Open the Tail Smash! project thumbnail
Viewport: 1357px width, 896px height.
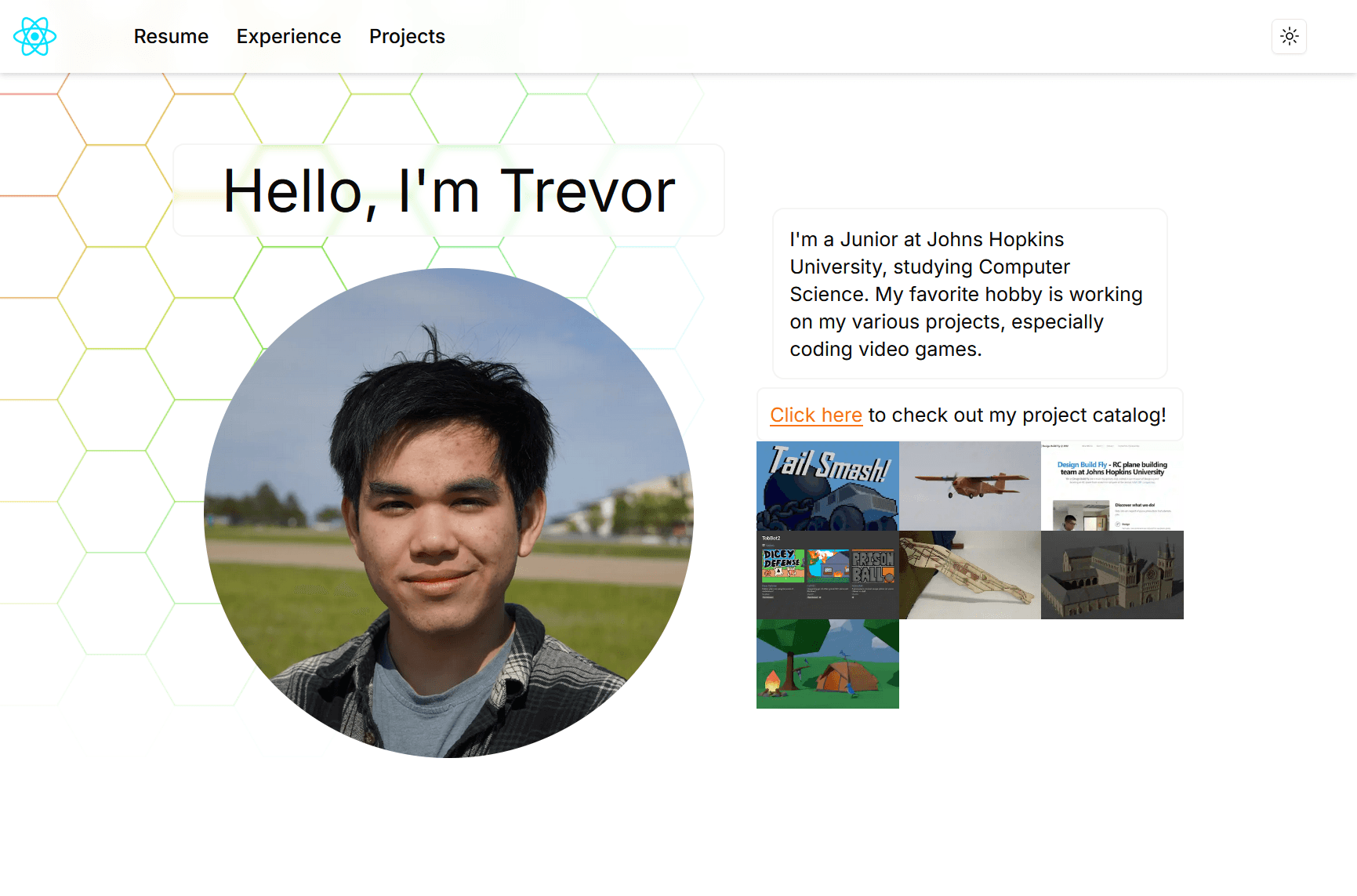tap(828, 486)
